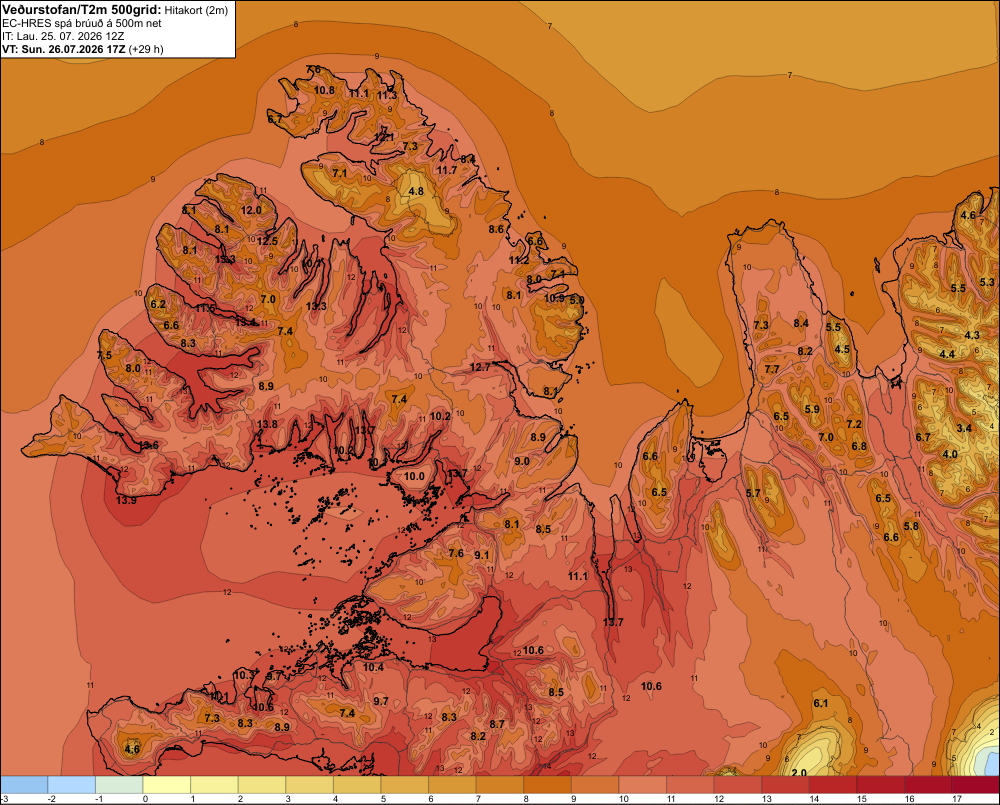1000x805 pixels.
Task: Select the legend swatch between 8 and 9
Action: click(x=548, y=785)
